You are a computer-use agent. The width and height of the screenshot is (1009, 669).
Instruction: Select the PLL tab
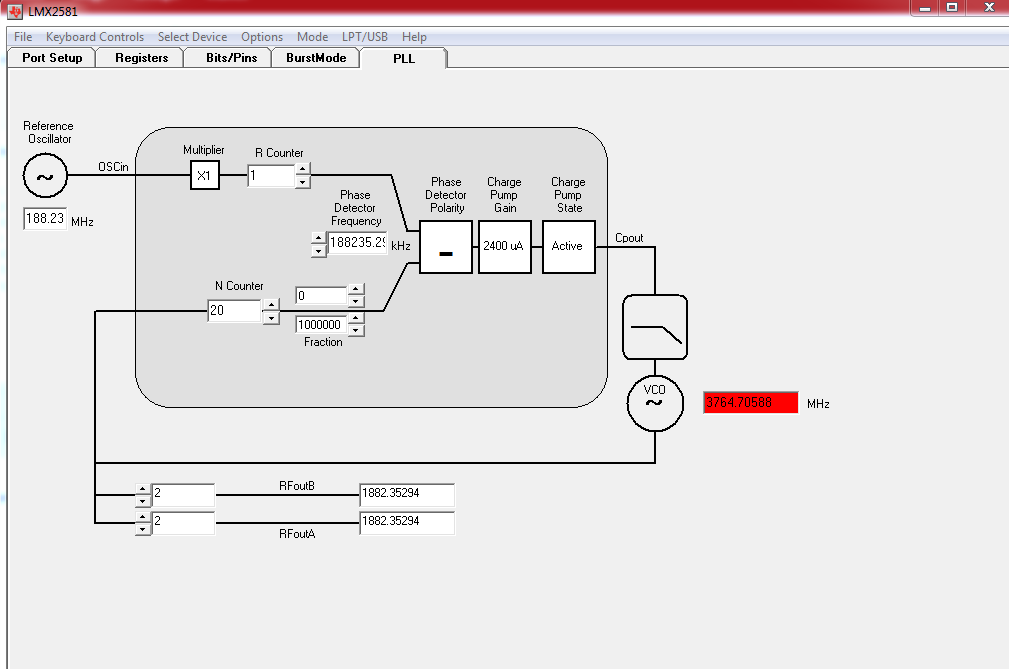coord(403,58)
